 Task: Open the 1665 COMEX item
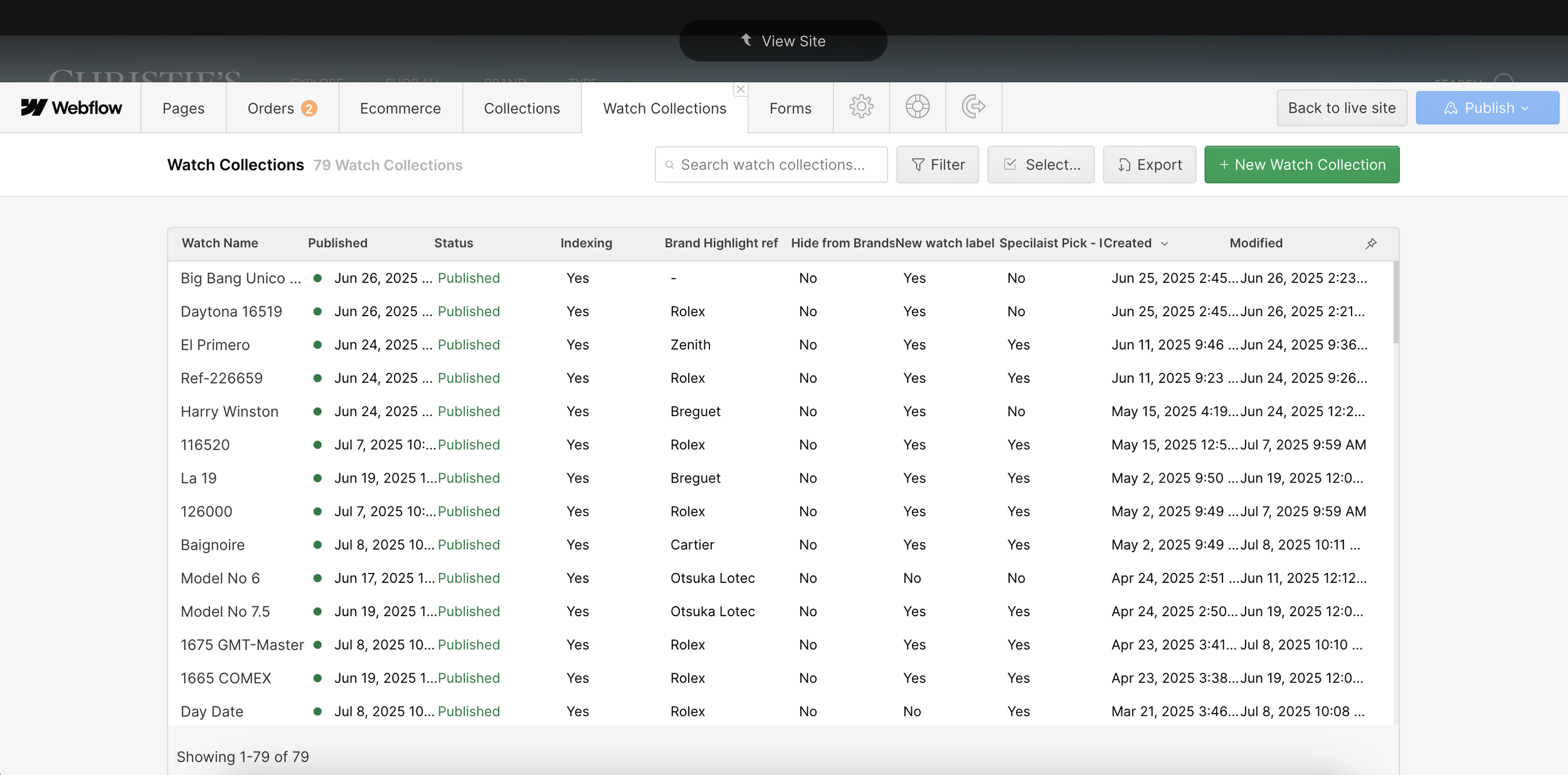point(780,677)
